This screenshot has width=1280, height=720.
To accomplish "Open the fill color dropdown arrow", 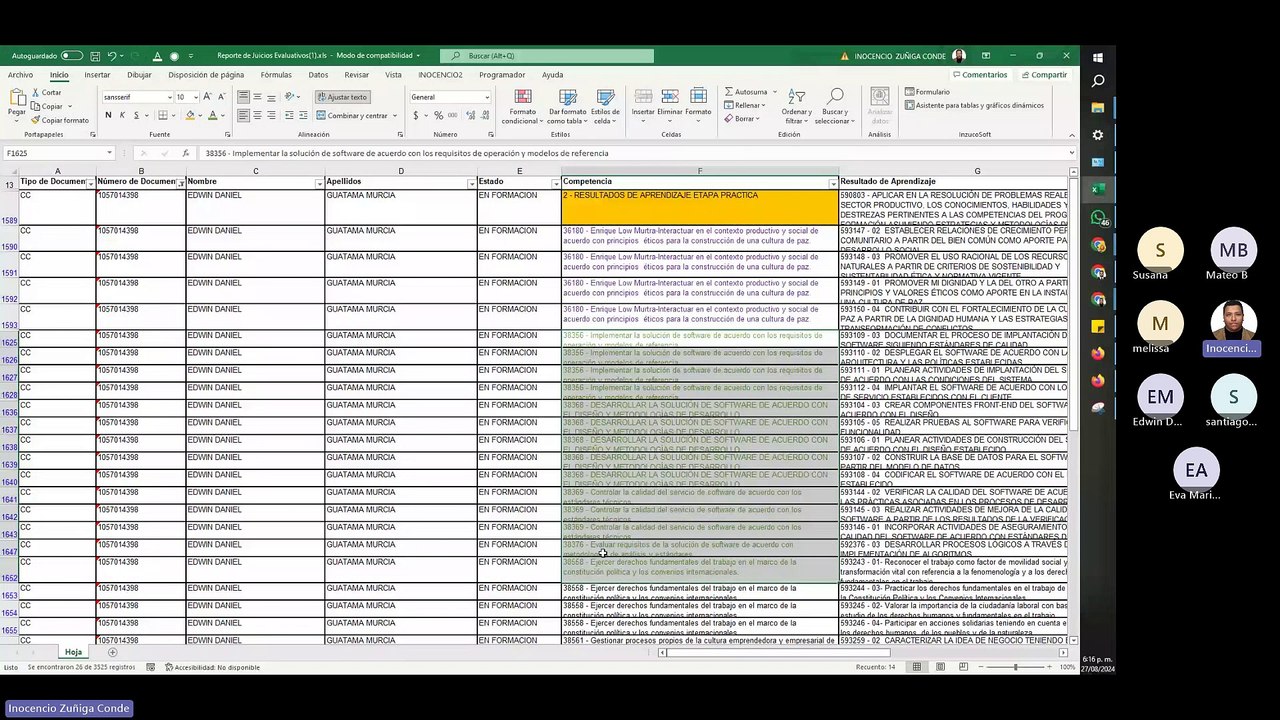I will 200,116.
